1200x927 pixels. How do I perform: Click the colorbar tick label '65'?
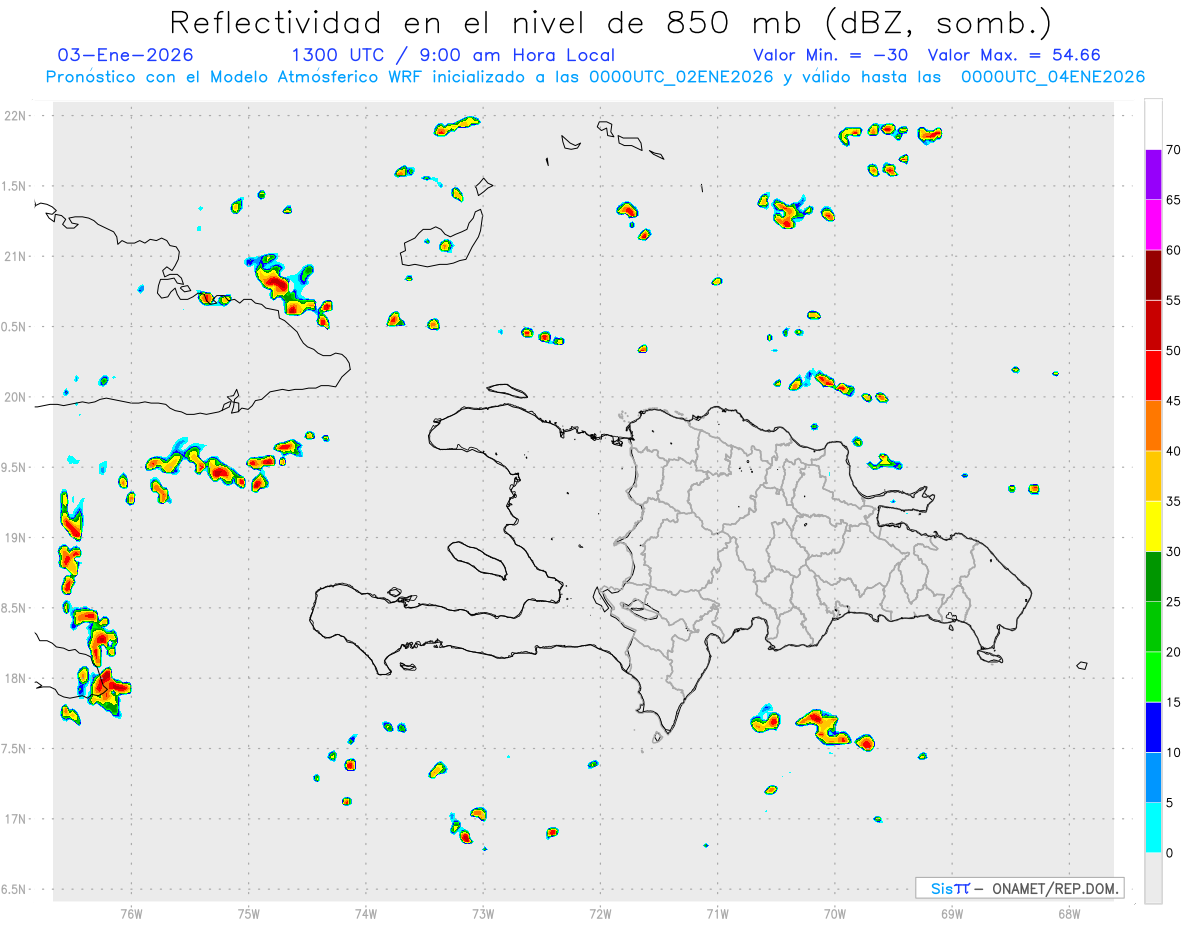pos(1173,200)
